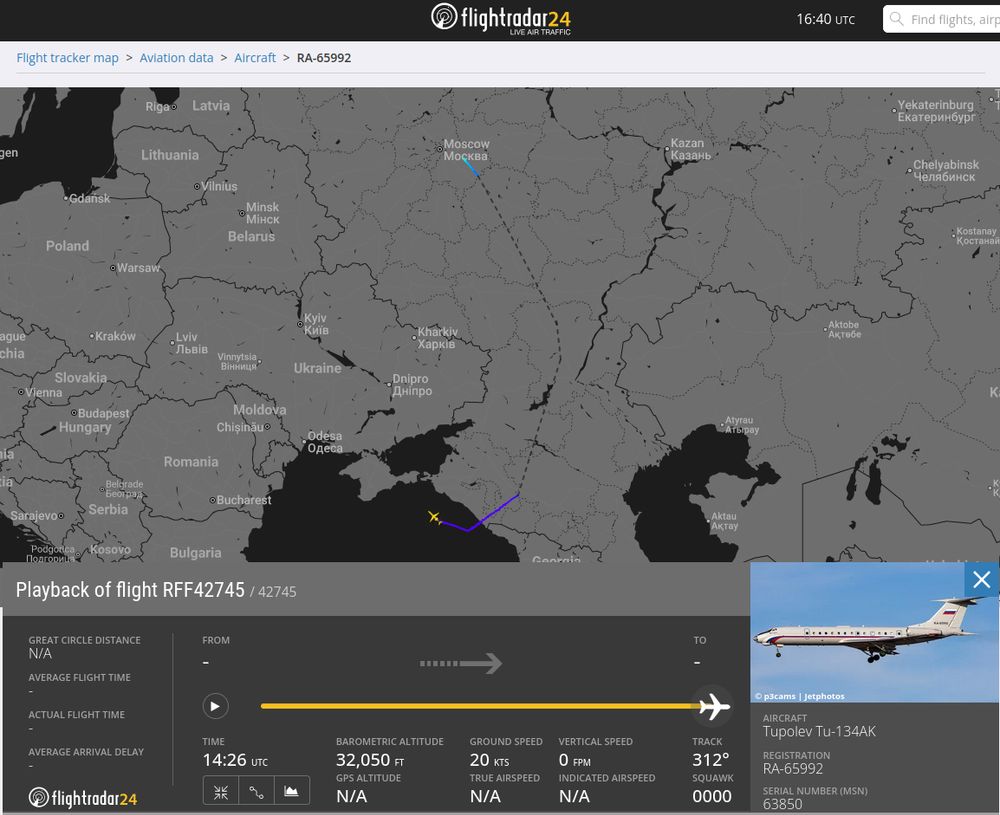Click the Kyiv city label on the map
This screenshot has height=815, width=1000.
point(316,324)
